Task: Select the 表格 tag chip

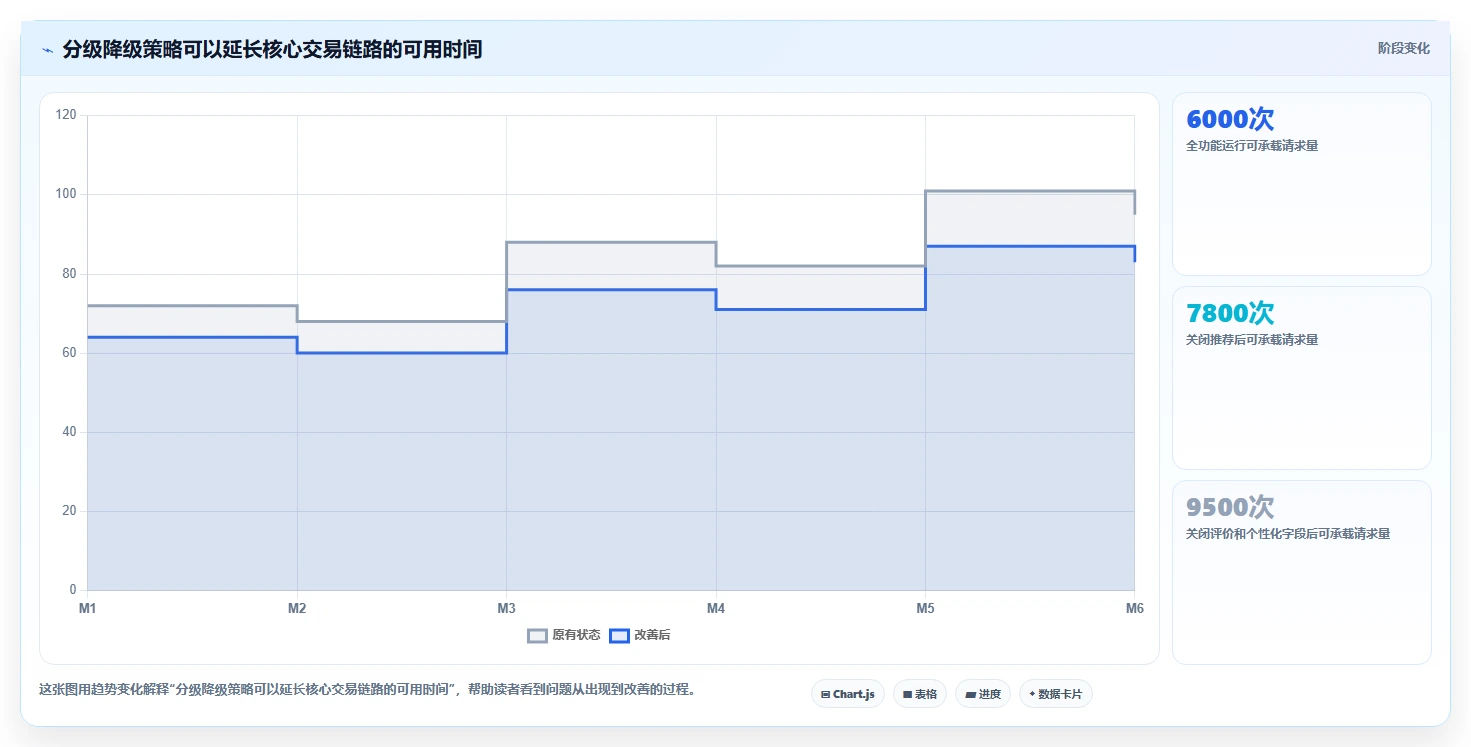Action: tap(920, 694)
